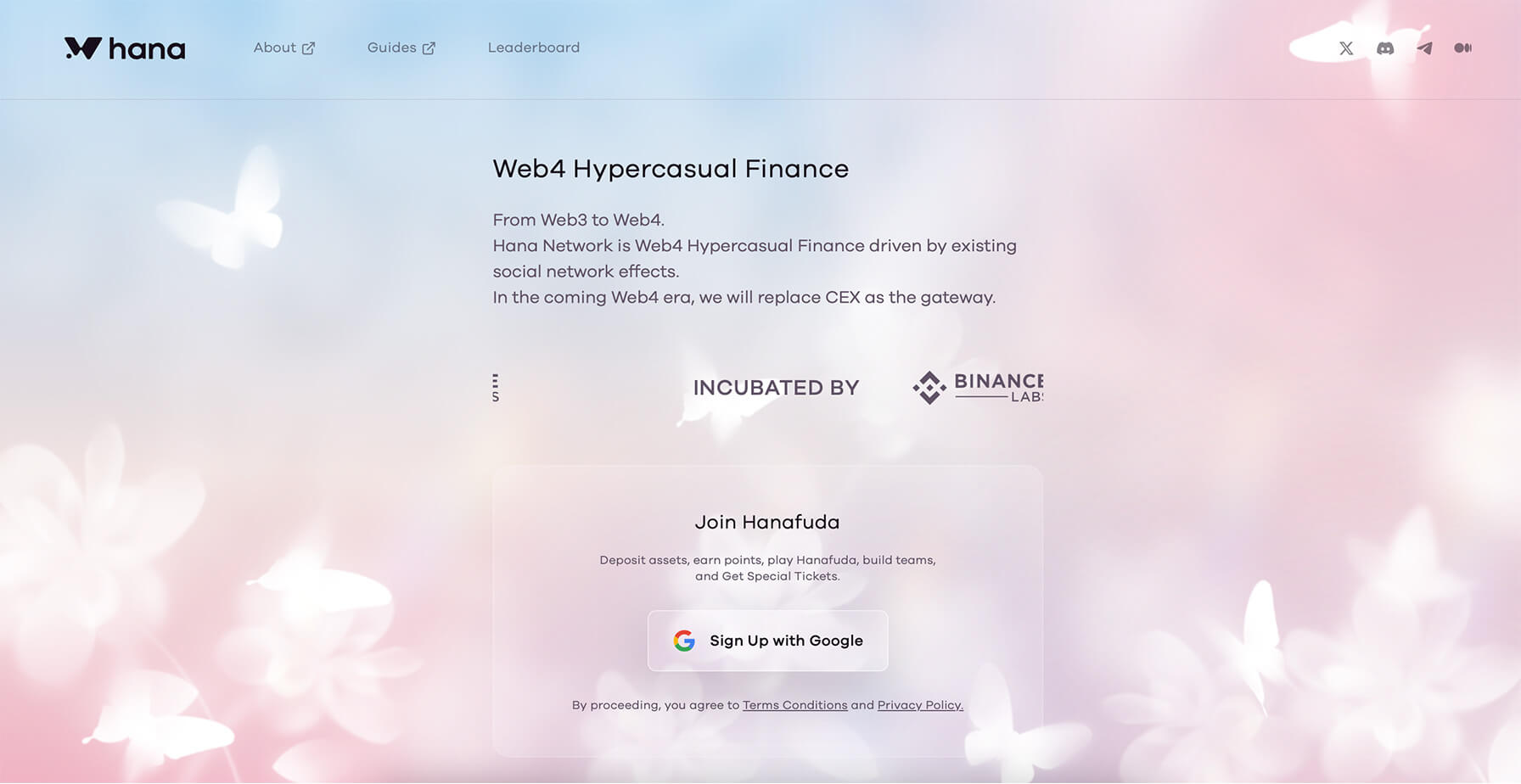Open the About menu item
This screenshot has width=1521, height=784.
tap(273, 48)
